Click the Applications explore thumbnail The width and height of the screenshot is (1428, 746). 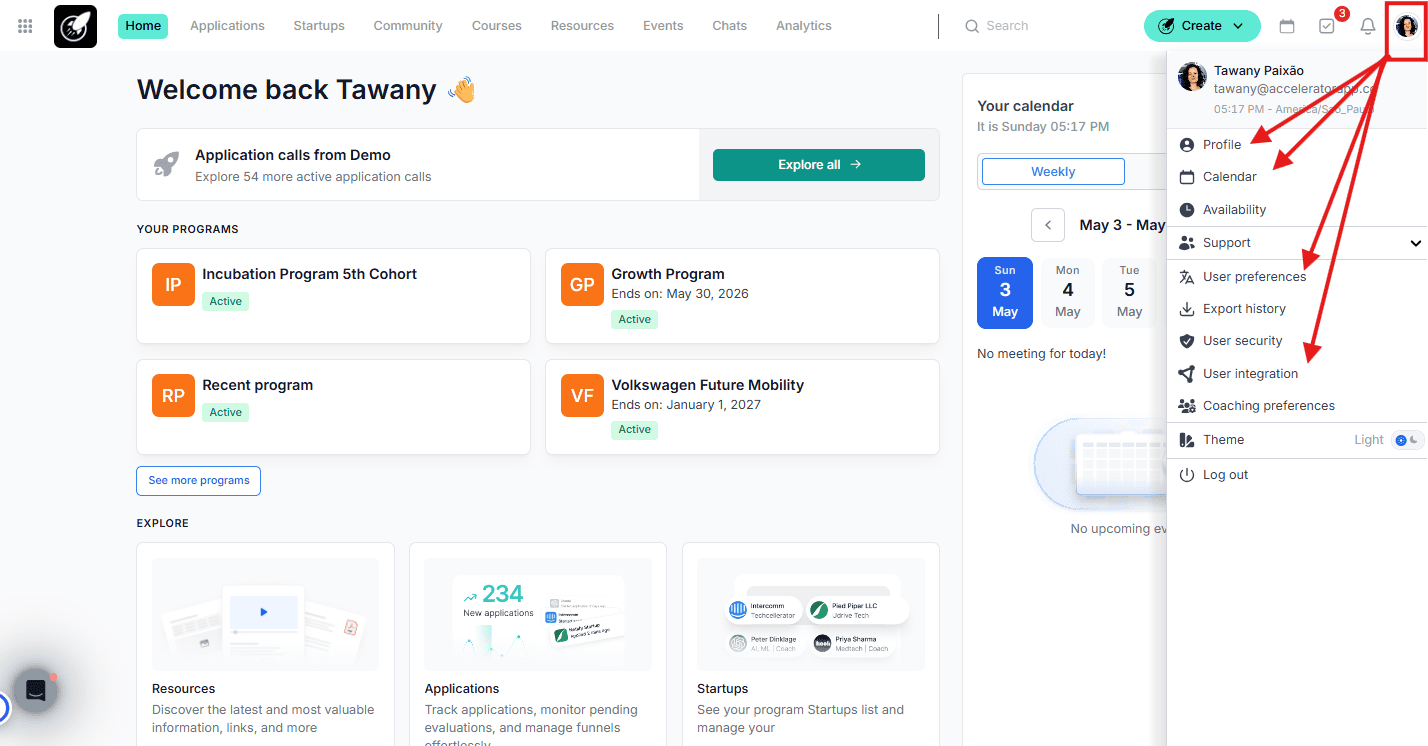click(538, 614)
